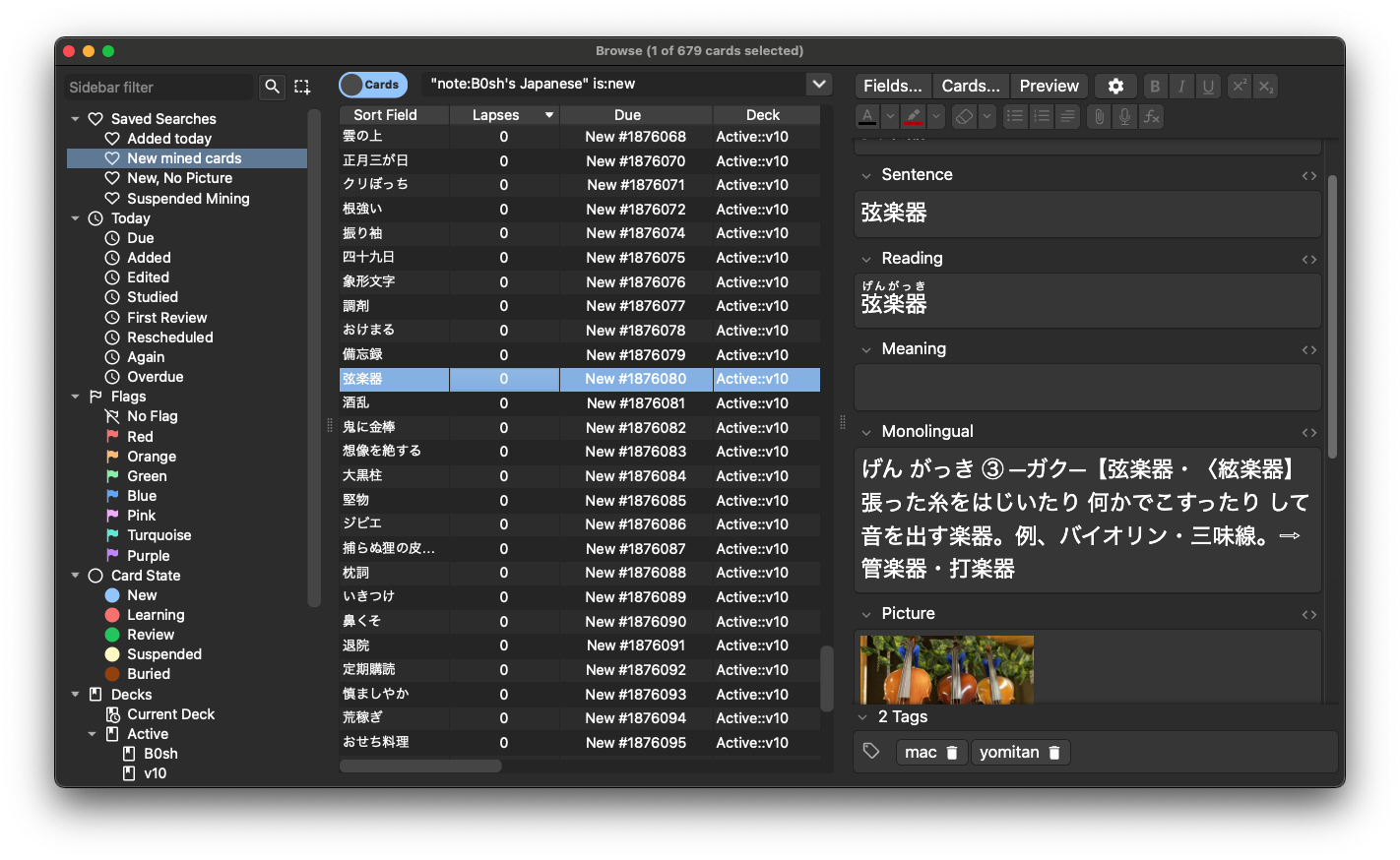Open the search history dropdown arrow

819,84
